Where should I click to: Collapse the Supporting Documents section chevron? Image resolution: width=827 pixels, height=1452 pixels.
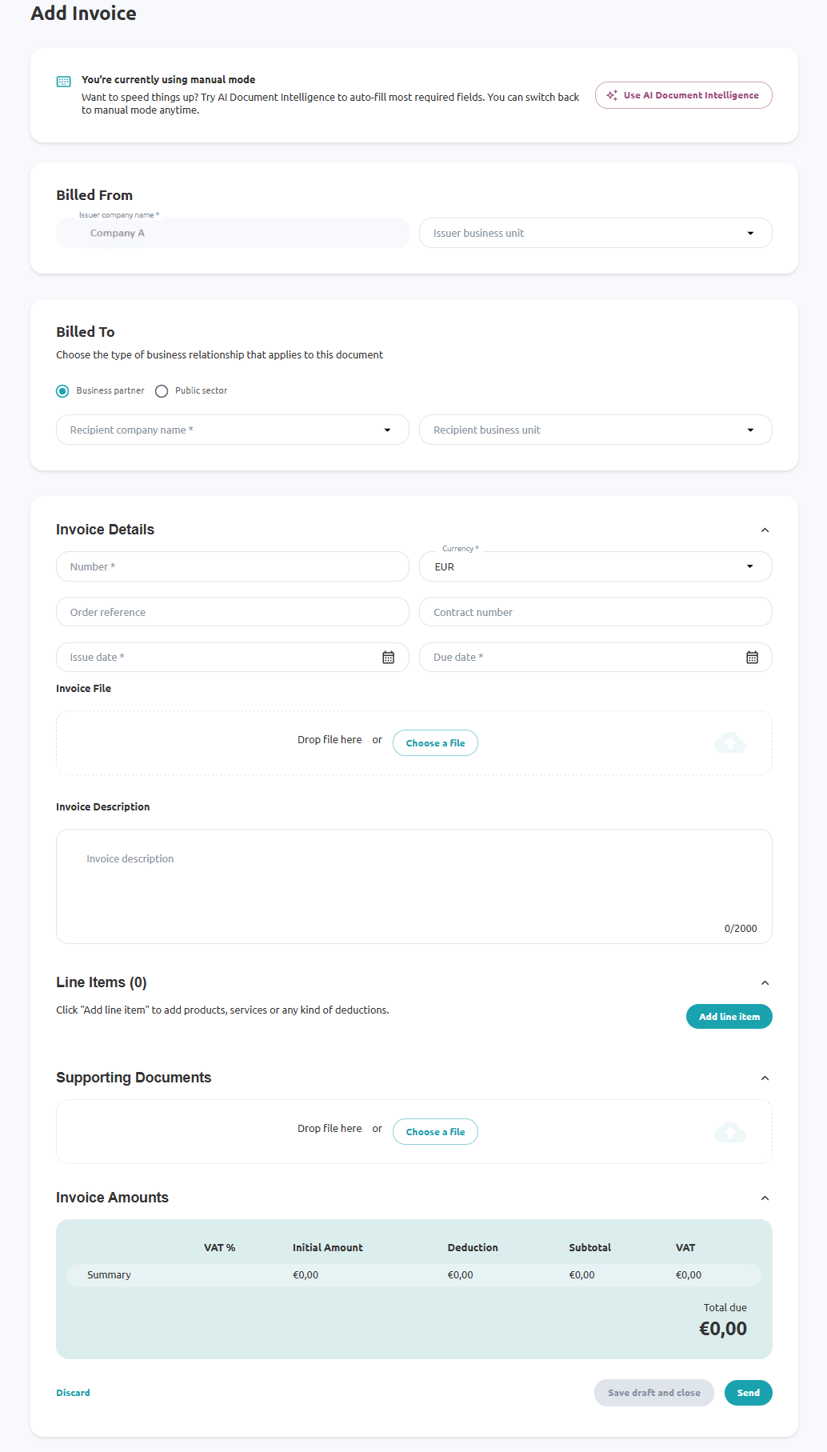[x=765, y=1077]
